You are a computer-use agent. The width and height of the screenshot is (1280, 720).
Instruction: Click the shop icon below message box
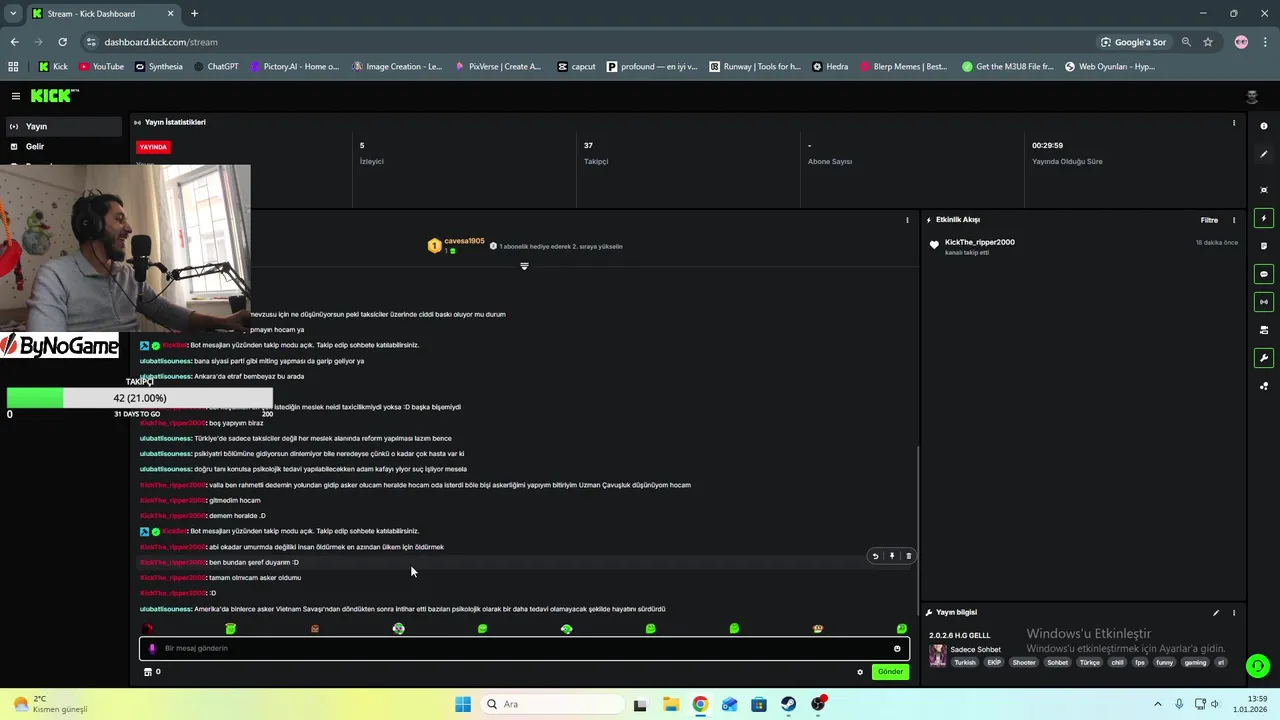(148, 672)
